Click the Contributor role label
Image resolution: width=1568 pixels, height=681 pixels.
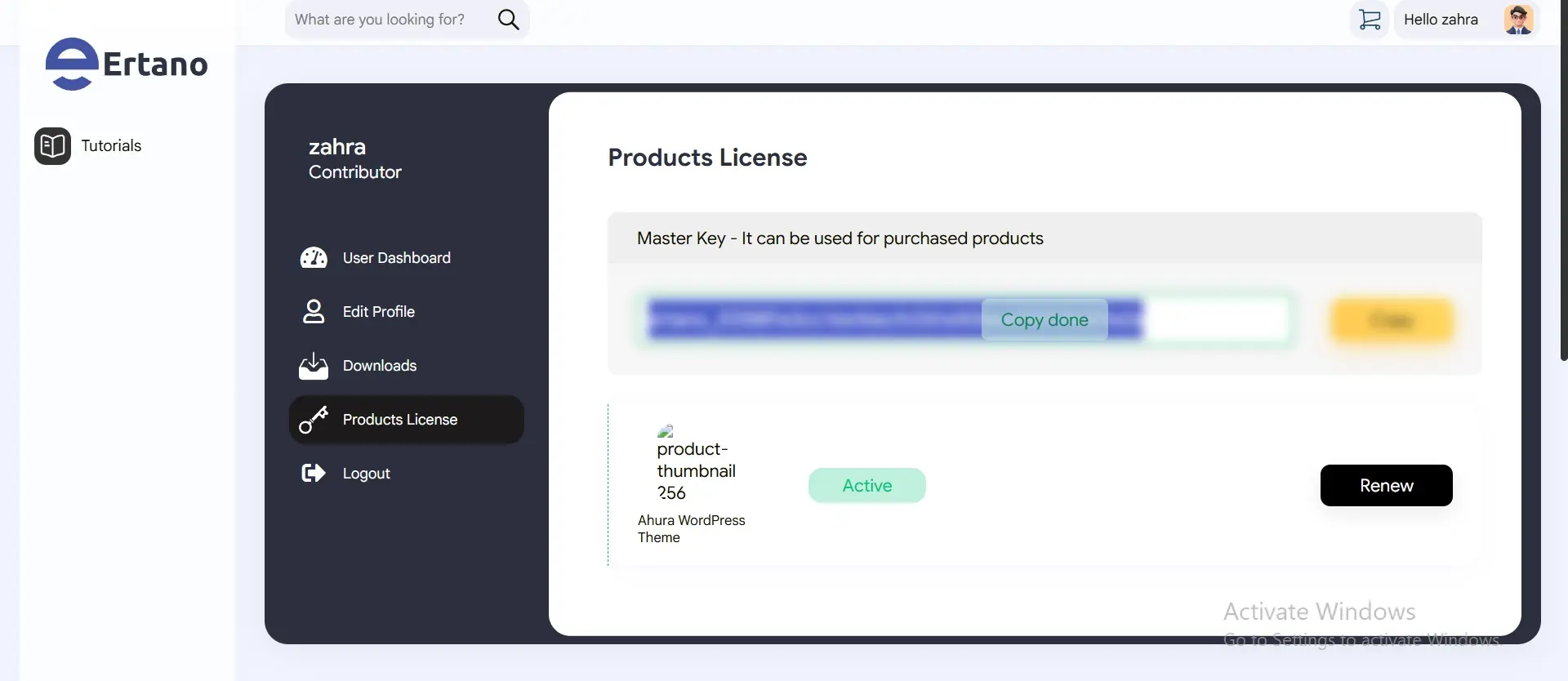(355, 172)
